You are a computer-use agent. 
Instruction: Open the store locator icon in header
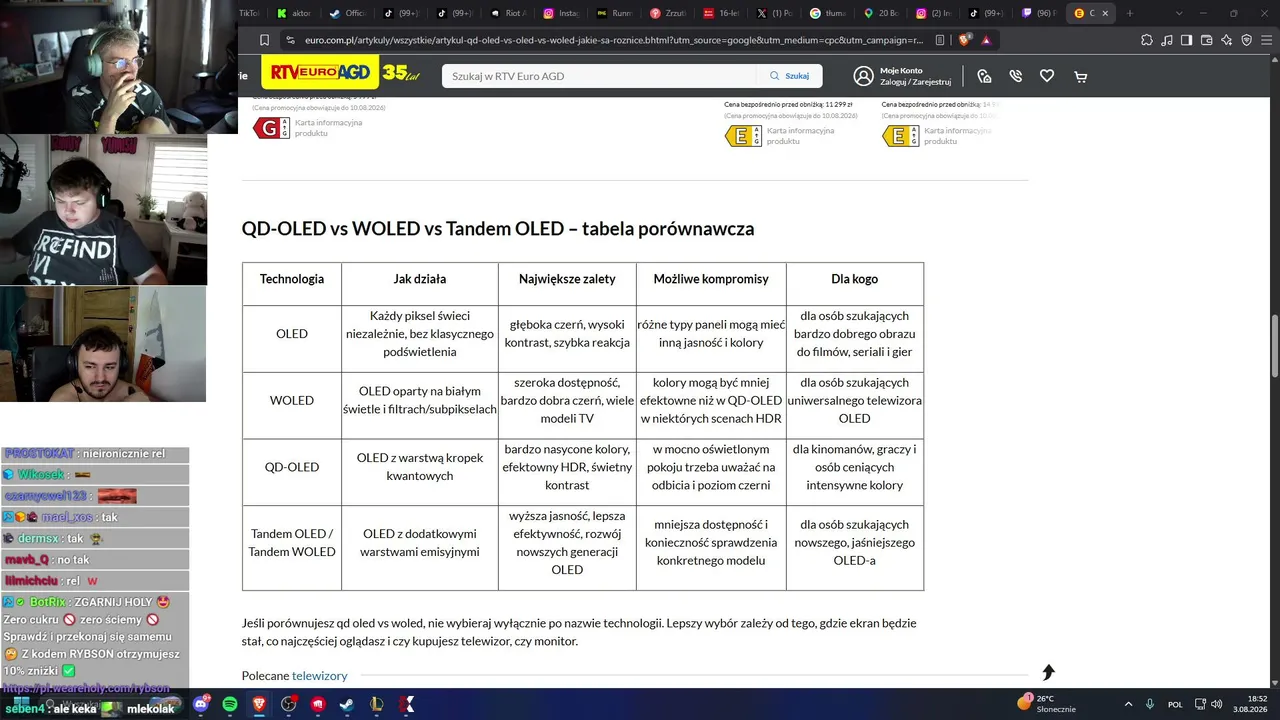[984, 76]
